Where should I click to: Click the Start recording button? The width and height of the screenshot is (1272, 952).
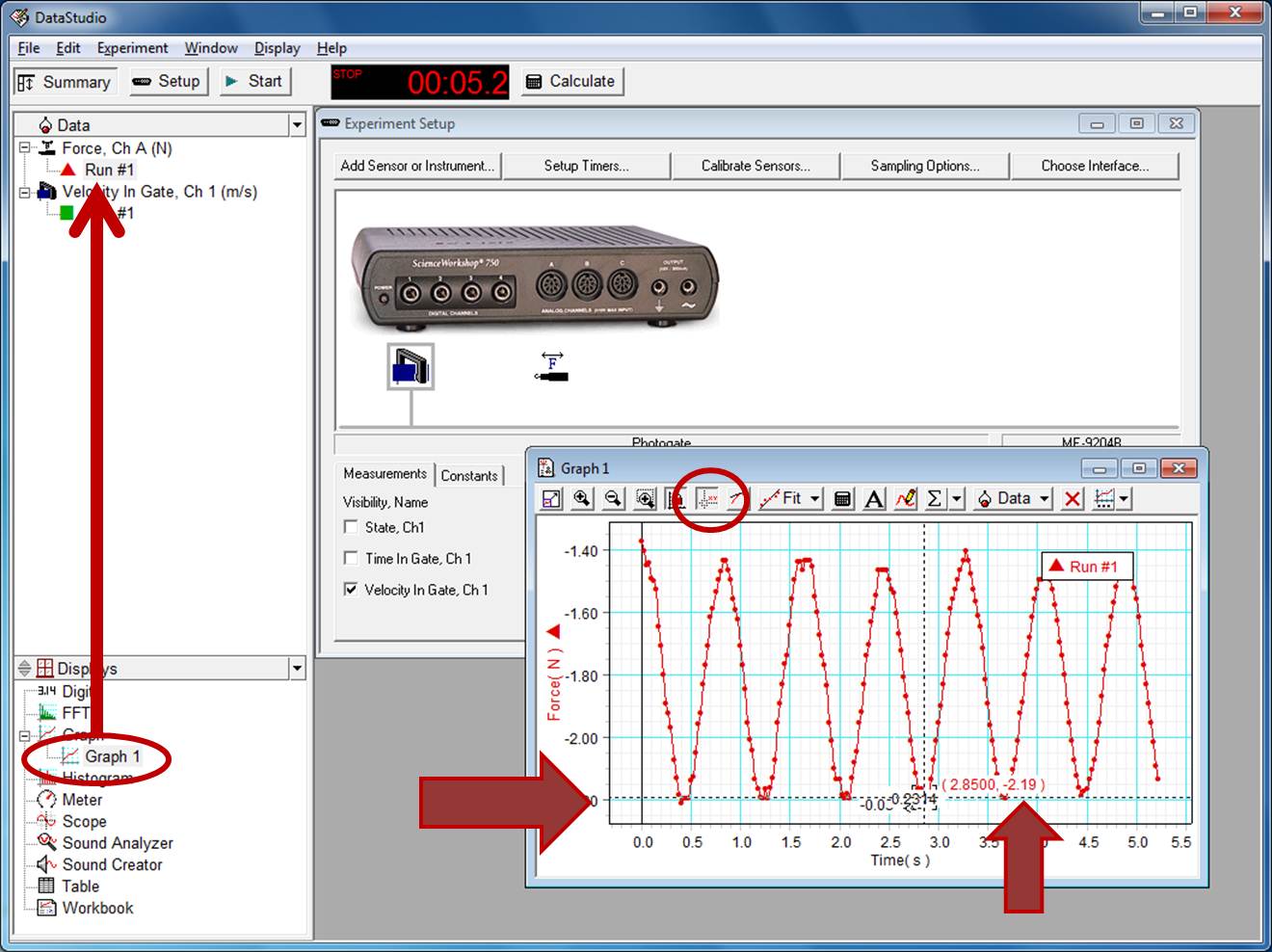(253, 82)
